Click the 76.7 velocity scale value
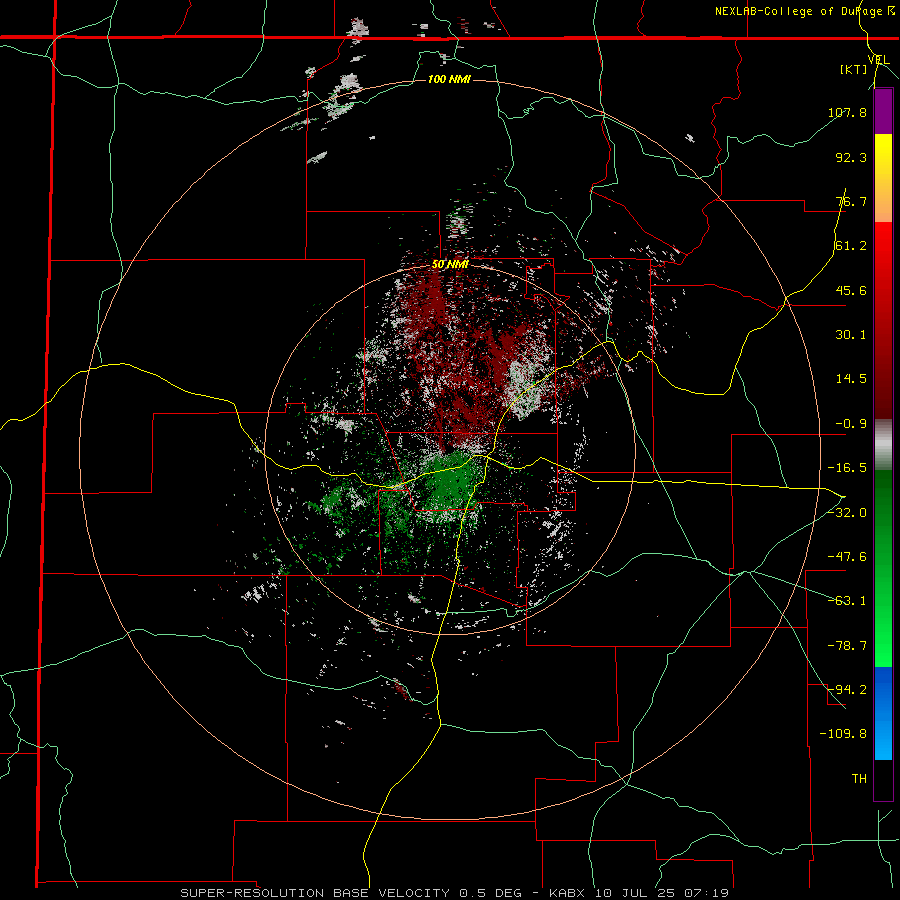 (x=851, y=201)
